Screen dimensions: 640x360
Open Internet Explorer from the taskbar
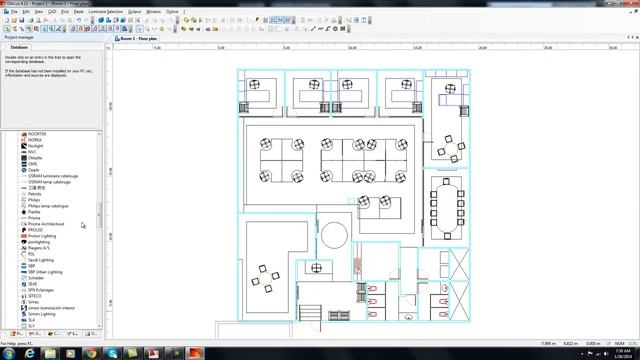tap(29, 353)
